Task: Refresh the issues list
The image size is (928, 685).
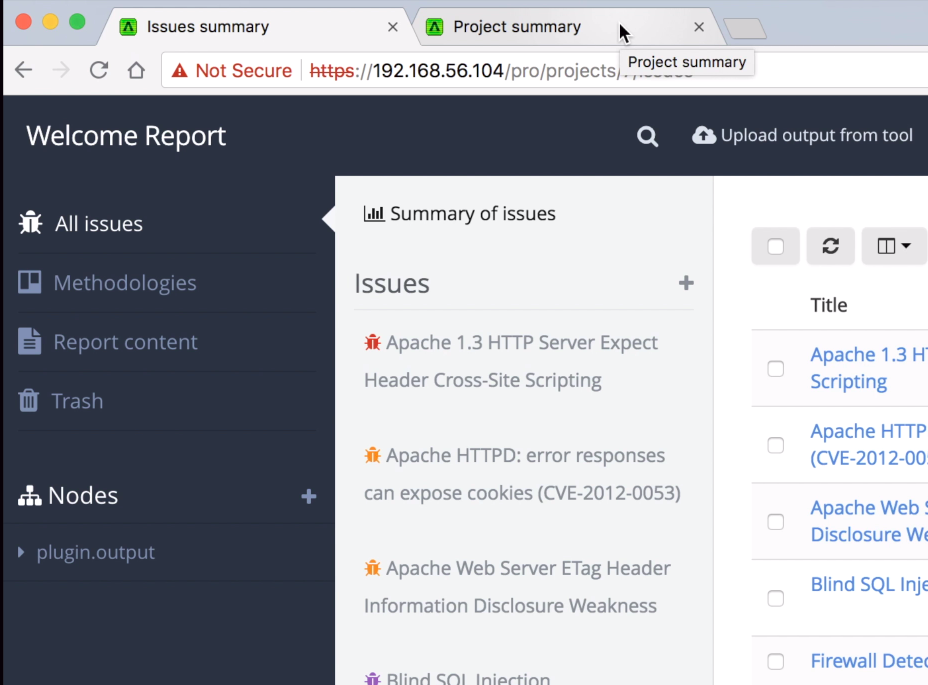Action: pyautogui.click(x=830, y=246)
